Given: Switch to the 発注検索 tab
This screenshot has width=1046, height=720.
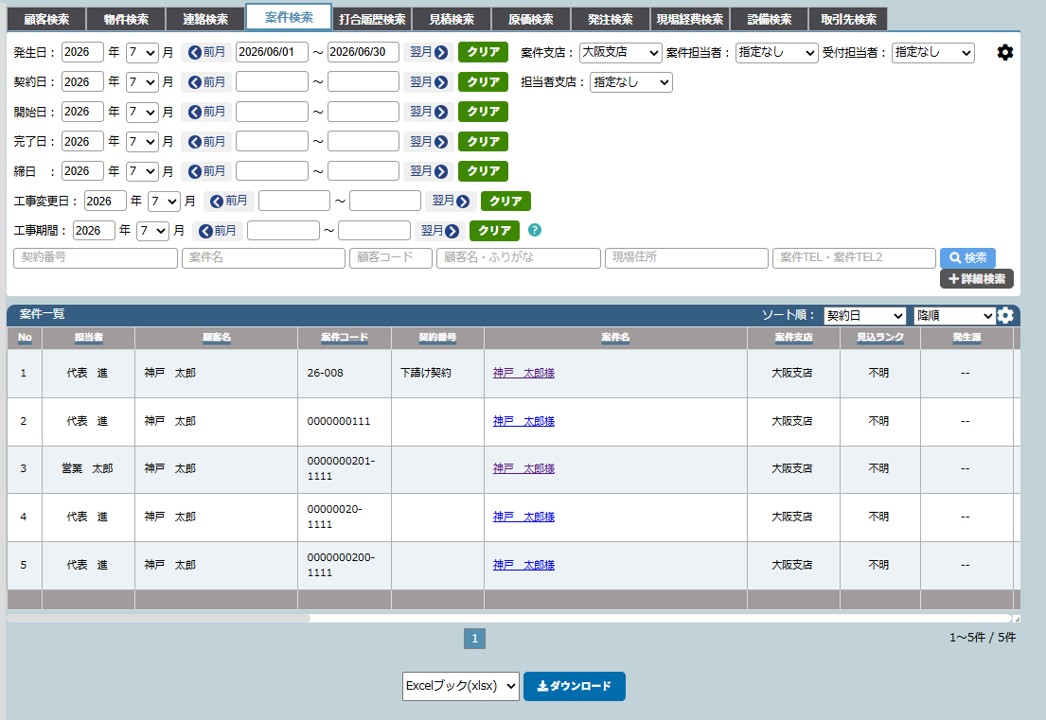Looking at the screenshot, I should tap(610, 19).
